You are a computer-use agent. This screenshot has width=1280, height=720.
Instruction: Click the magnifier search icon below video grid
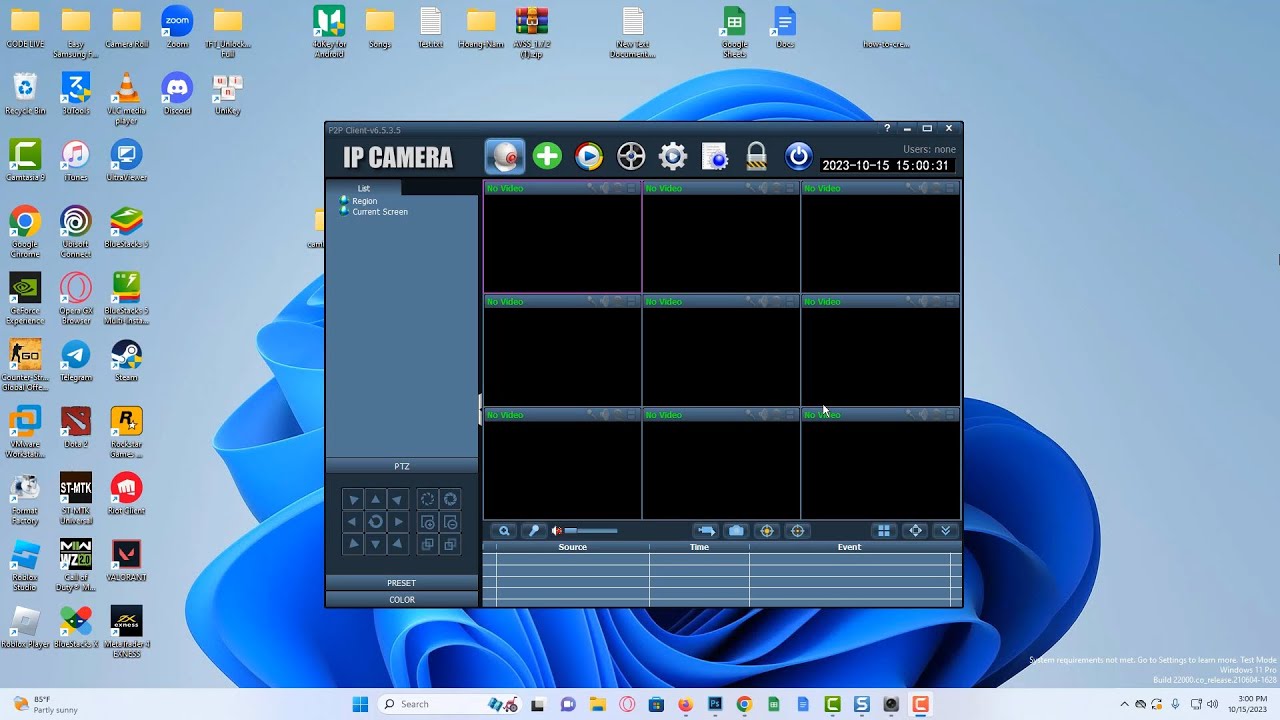click(x=504, y=531)
